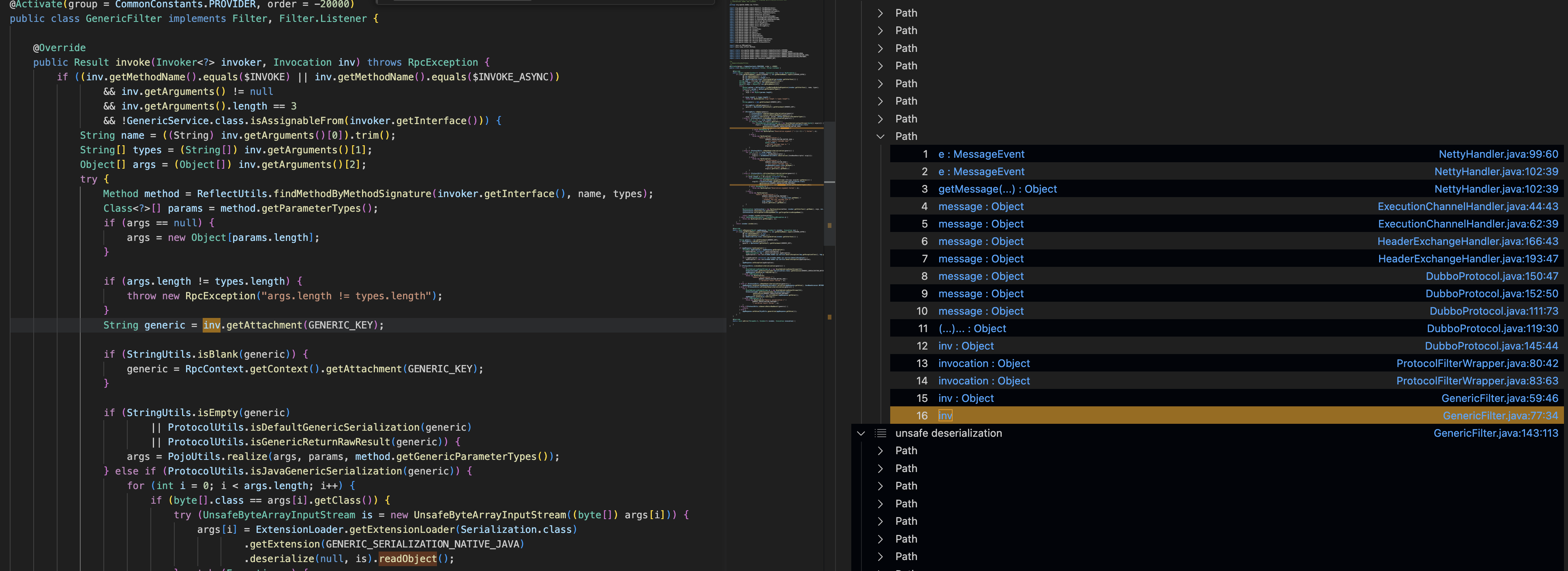The height and width of the screenshot is (571, 1568).
Task: Collapse the unsafe deserialization result
Action: pos(861,434)
